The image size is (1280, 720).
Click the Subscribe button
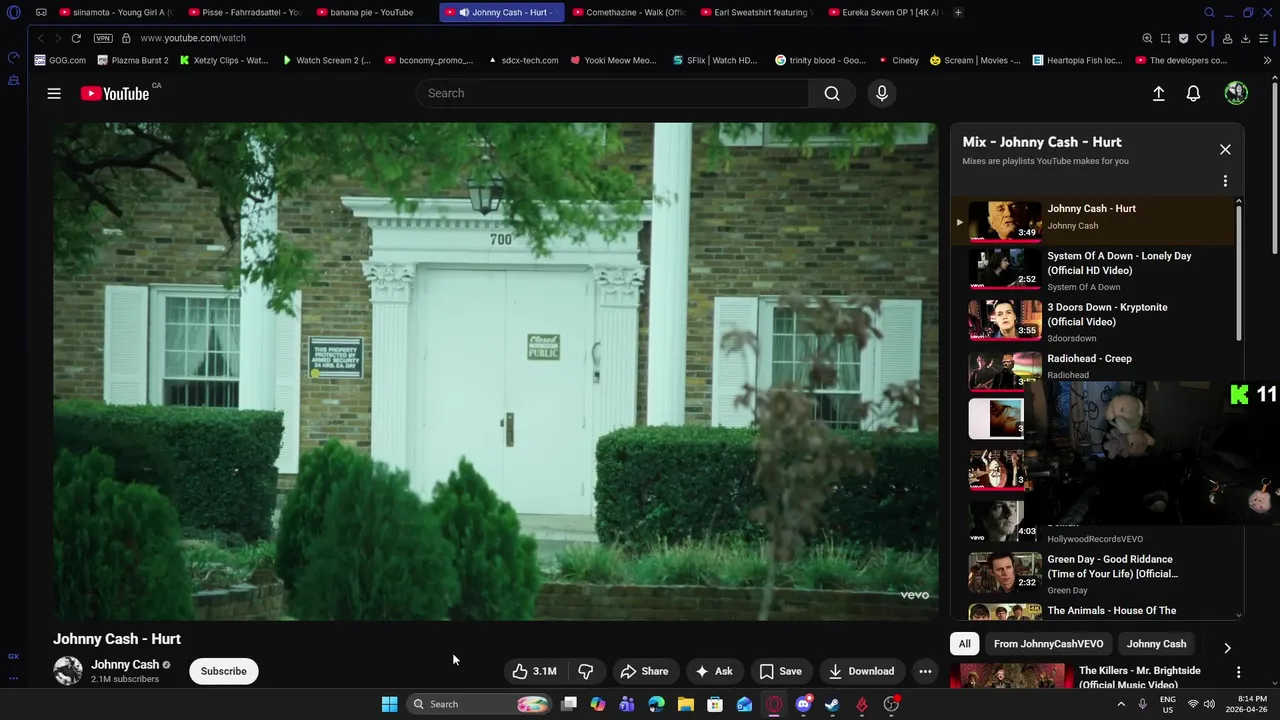coord(223,671)
